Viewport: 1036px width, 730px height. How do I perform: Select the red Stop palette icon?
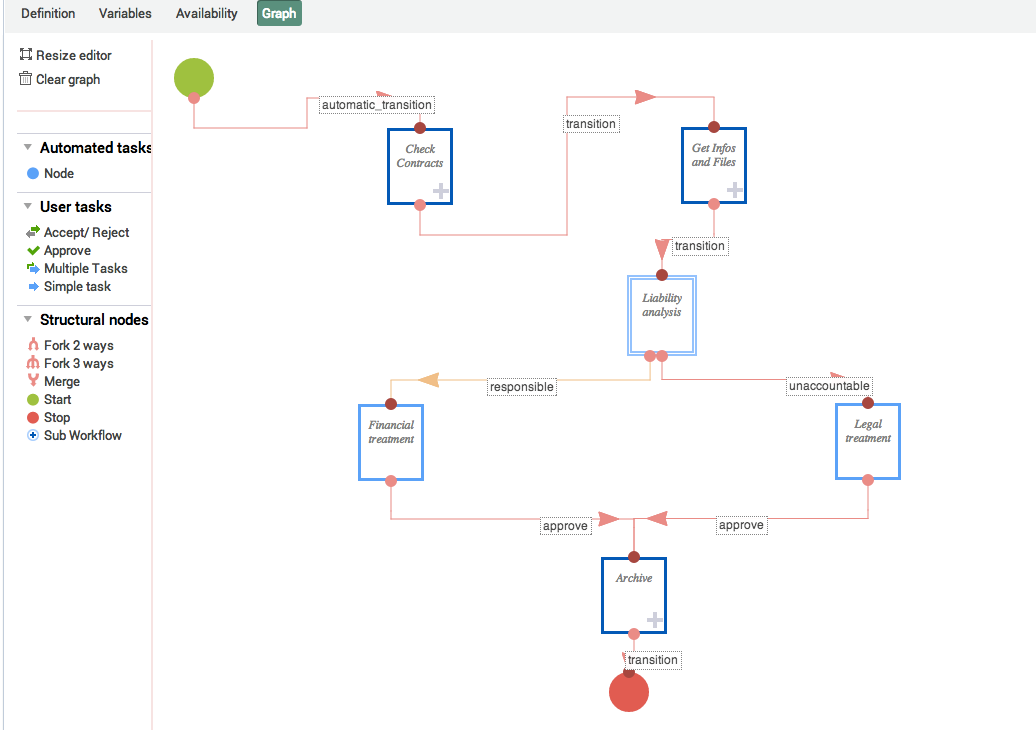point(32,417)
